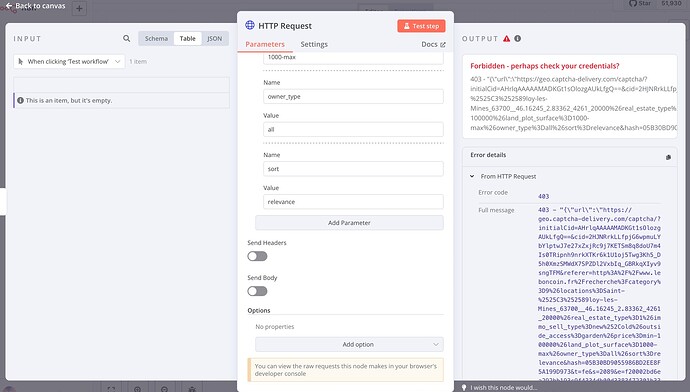Click the 1000-max value field
This screenshot has width=690, height=392.
pos(353,57)
